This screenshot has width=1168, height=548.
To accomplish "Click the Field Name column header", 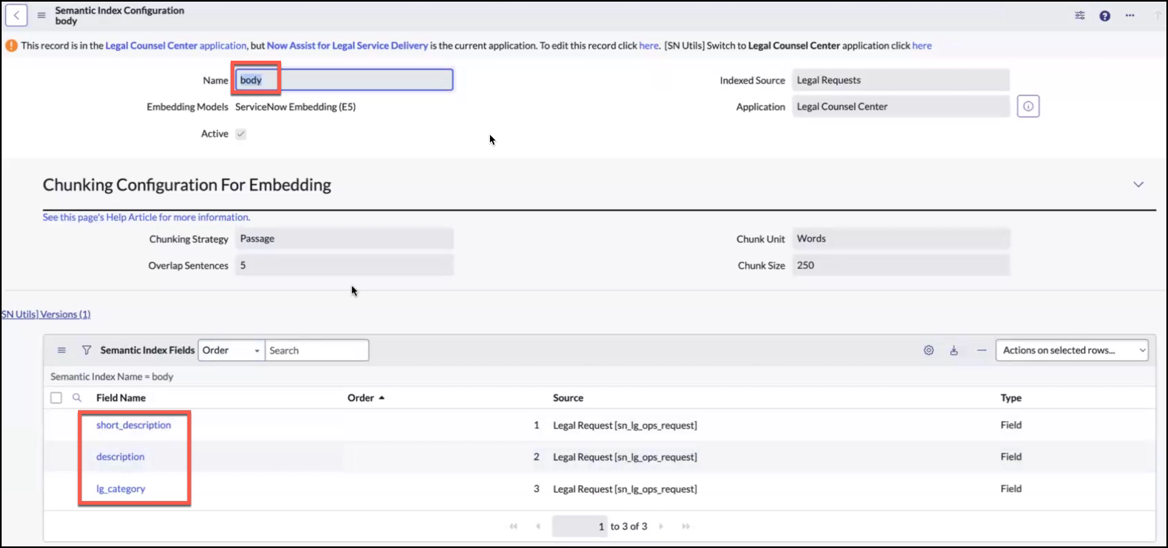I will [121, 398].
